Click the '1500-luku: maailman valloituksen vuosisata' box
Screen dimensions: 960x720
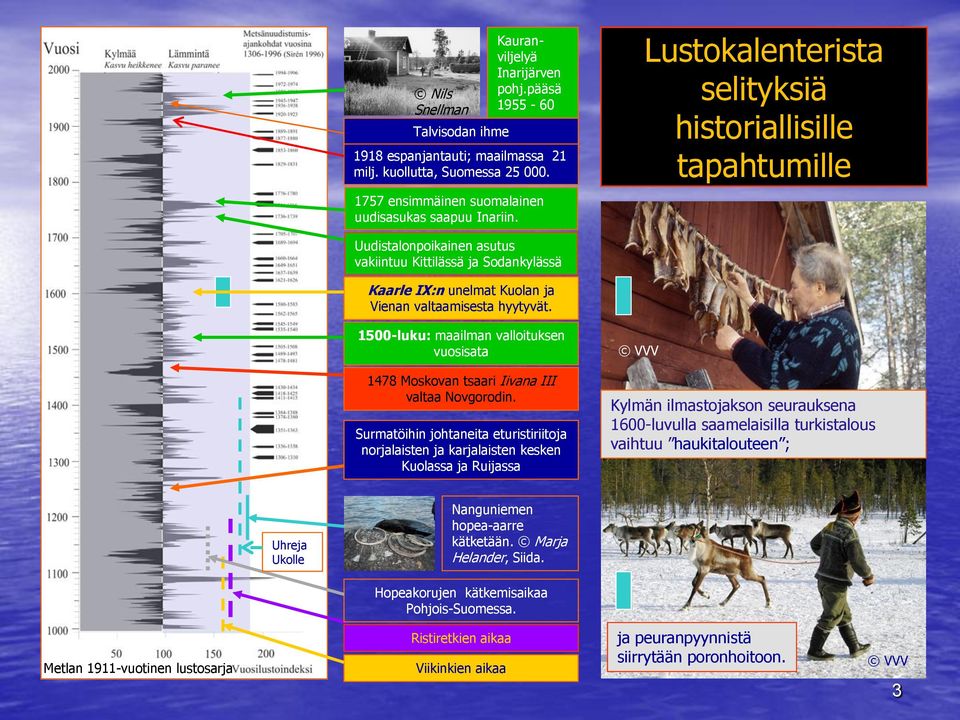click(x=461, y=343)
